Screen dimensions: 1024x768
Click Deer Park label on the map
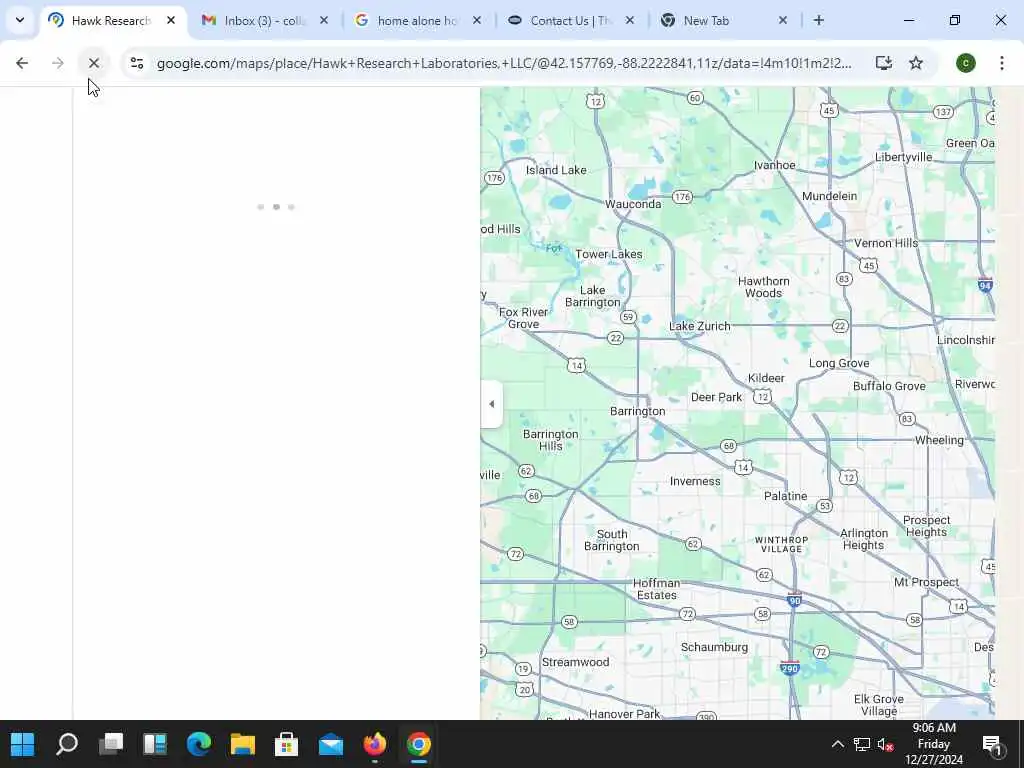(716, 396)
